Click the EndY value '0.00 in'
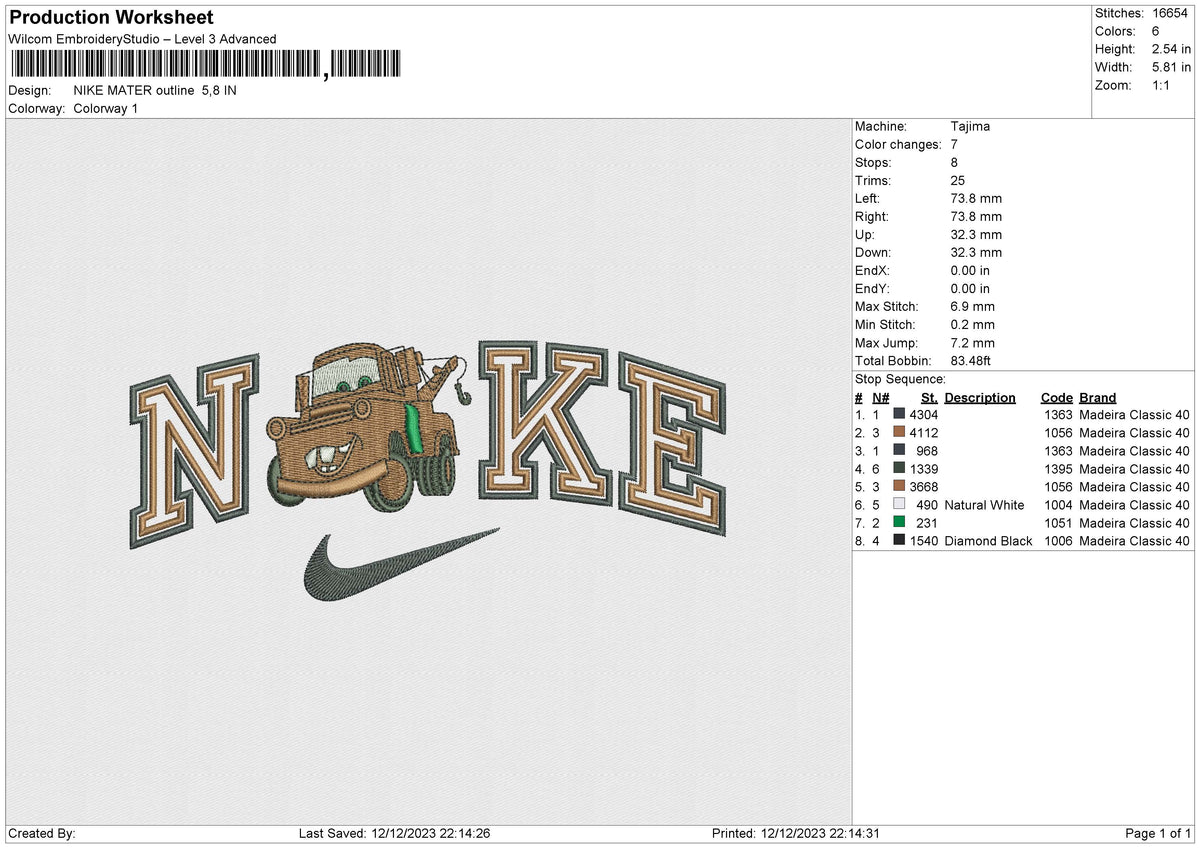The width and height of the screenshot is (1200, 848). pos(971,289)
